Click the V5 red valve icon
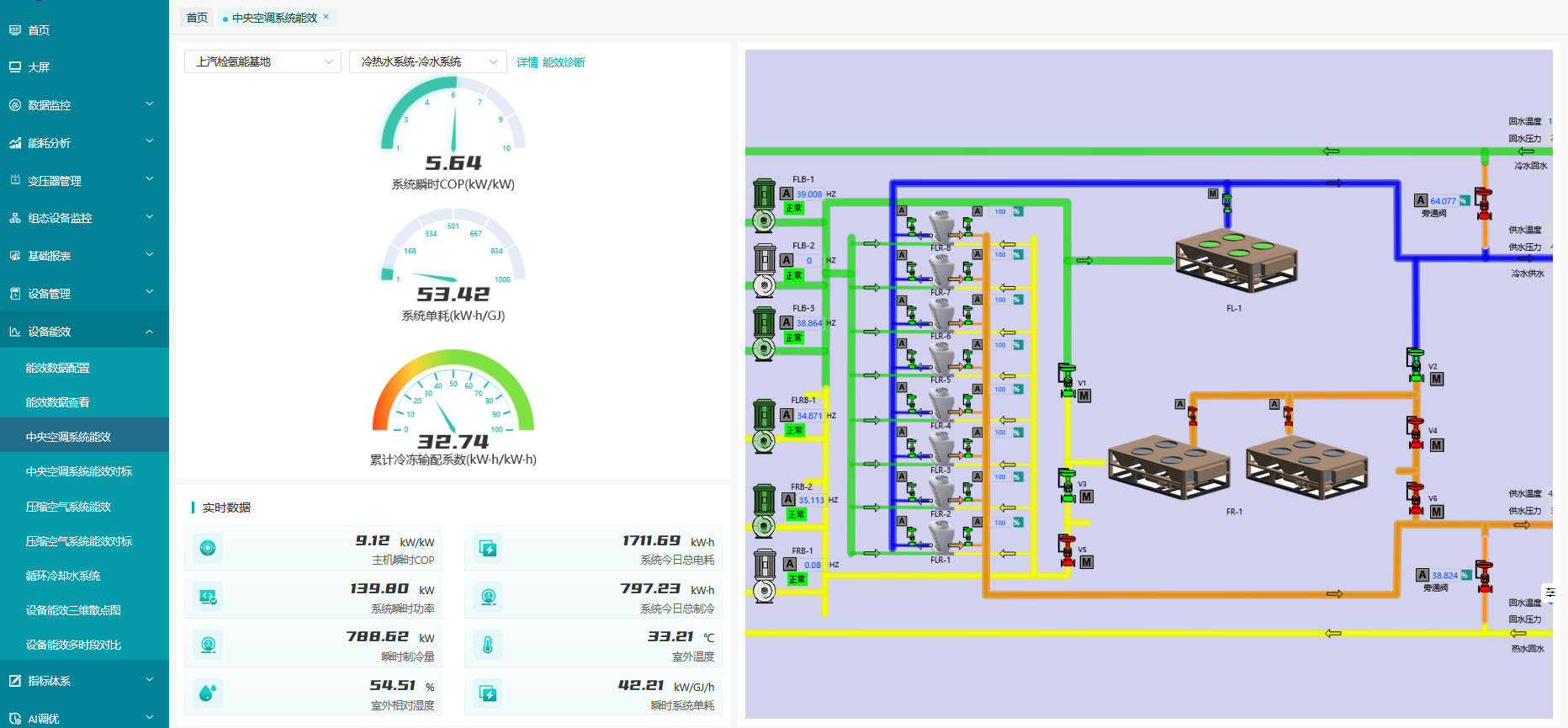 pyautogui.click(x=1067, y=550)
